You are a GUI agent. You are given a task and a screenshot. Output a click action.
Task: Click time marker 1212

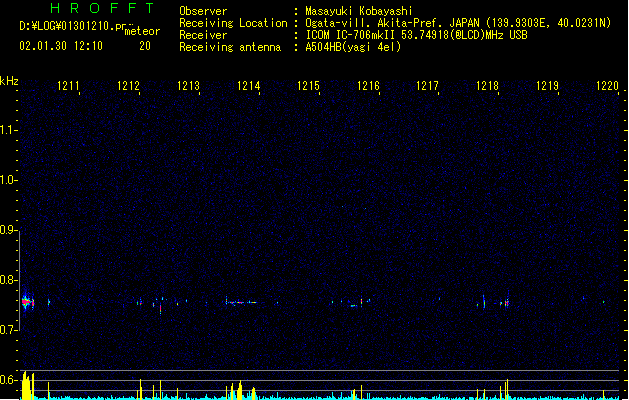tap(128, 86)
